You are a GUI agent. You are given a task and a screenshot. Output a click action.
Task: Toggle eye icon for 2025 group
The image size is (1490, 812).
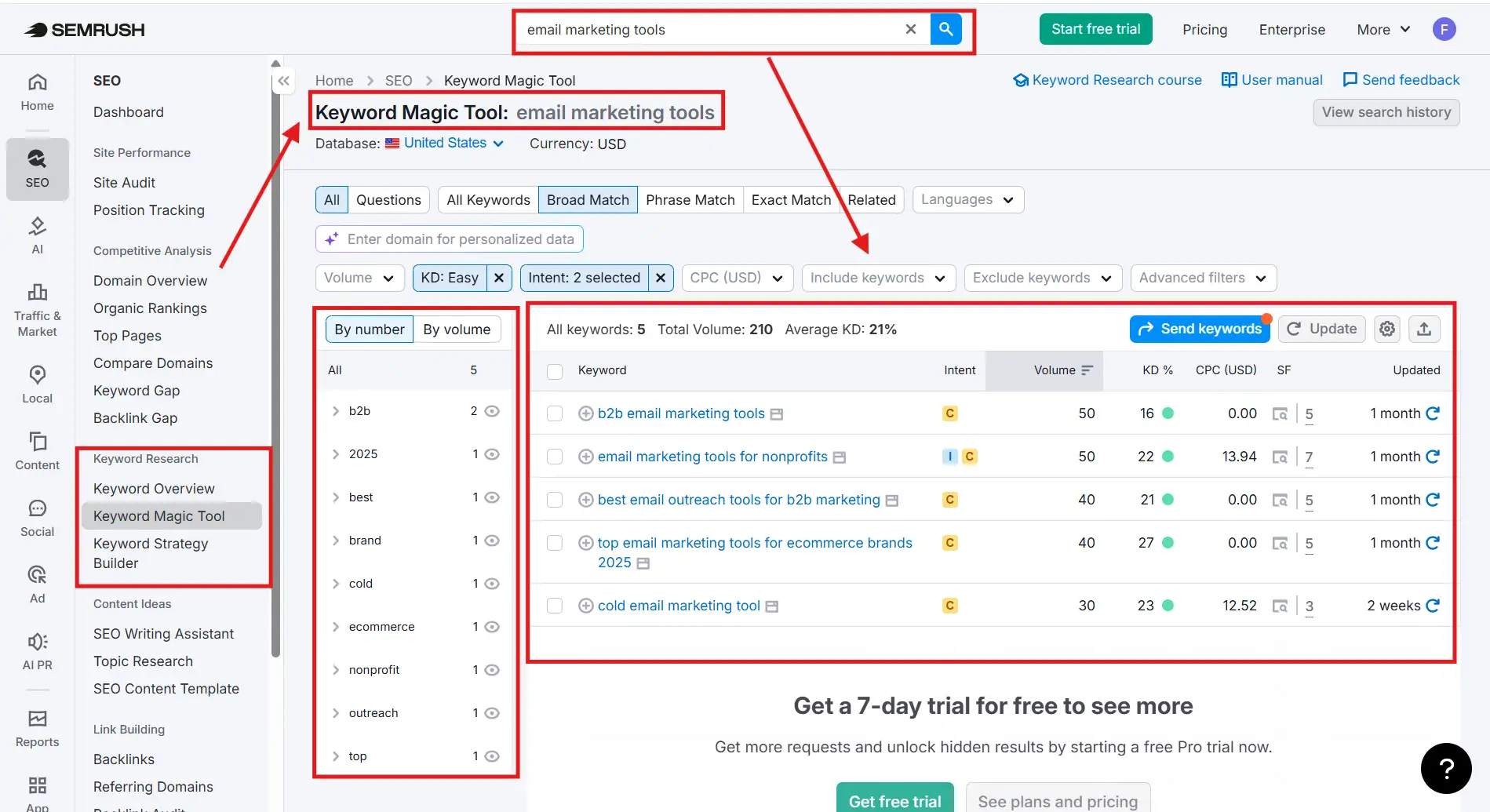[x=492, y=454]
